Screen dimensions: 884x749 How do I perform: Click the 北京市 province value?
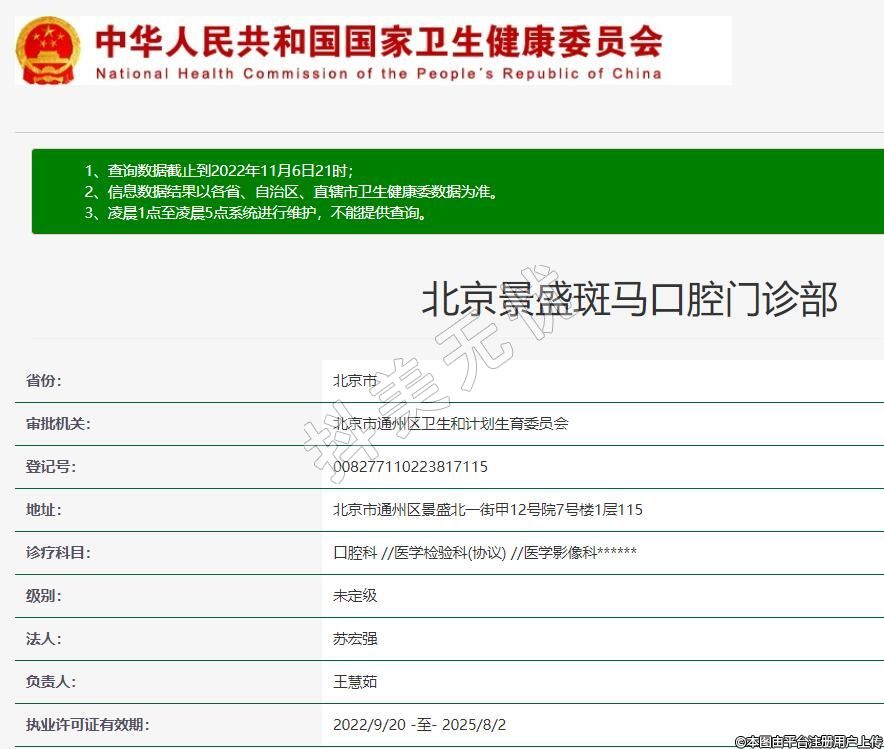coord(355,381)
